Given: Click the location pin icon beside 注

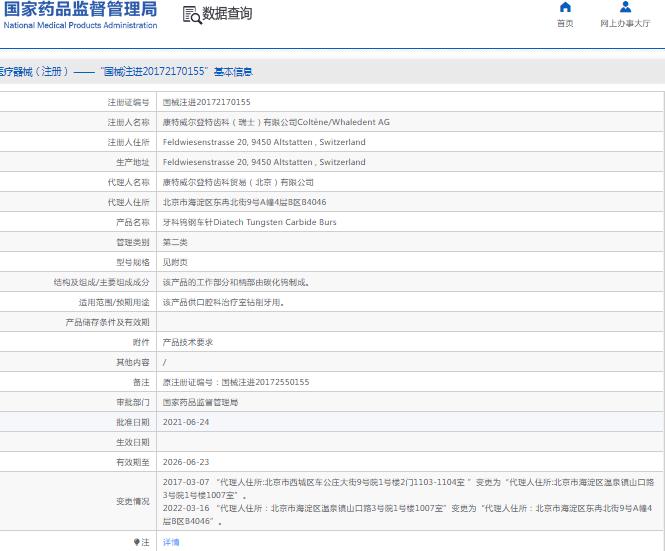Looking at the screenshot, I should [137, 542].
